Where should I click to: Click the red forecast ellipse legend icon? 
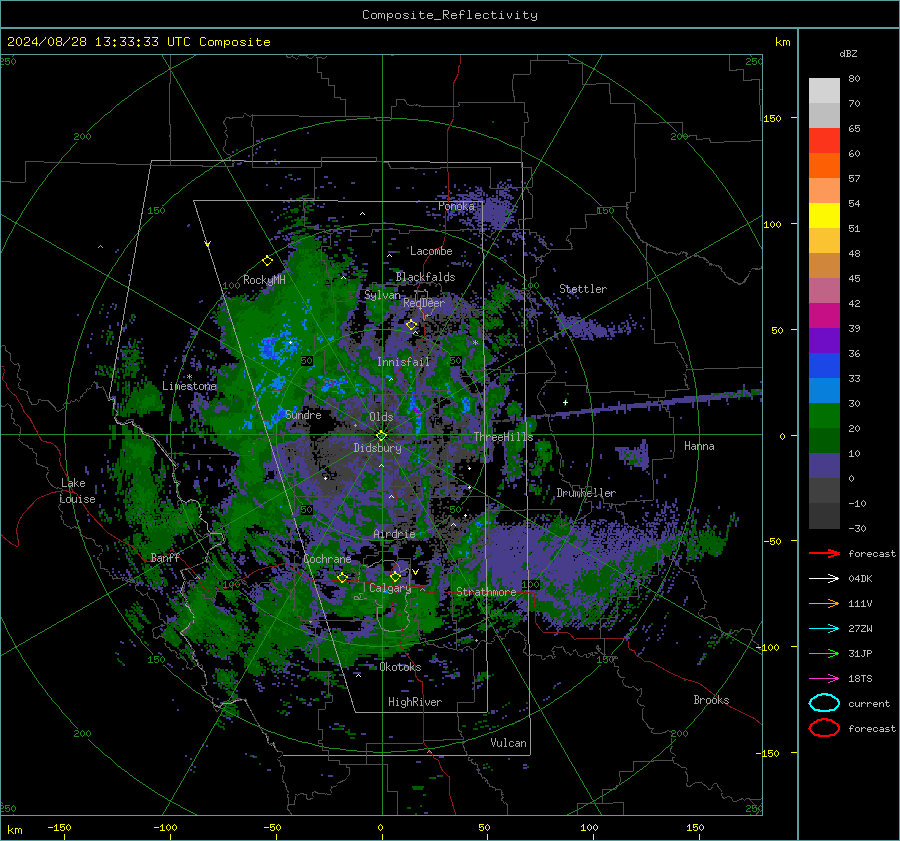click(824, 728)
